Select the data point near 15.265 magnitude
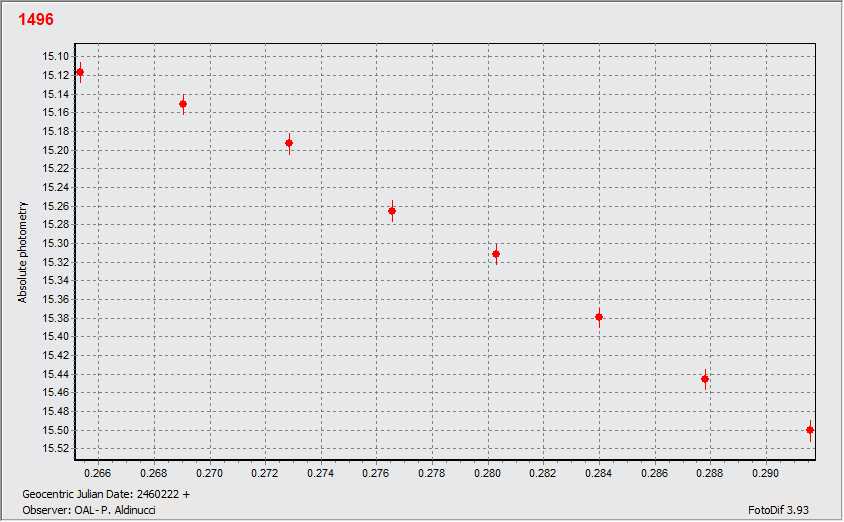The width and height of the screenshot is (844, 522). 392,211
